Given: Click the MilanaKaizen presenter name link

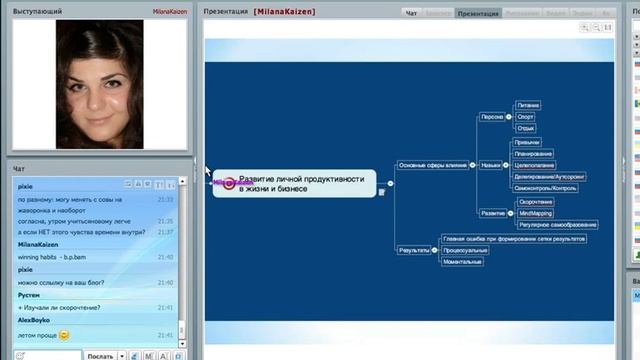Looking at the screenshot, I should 170,11.
